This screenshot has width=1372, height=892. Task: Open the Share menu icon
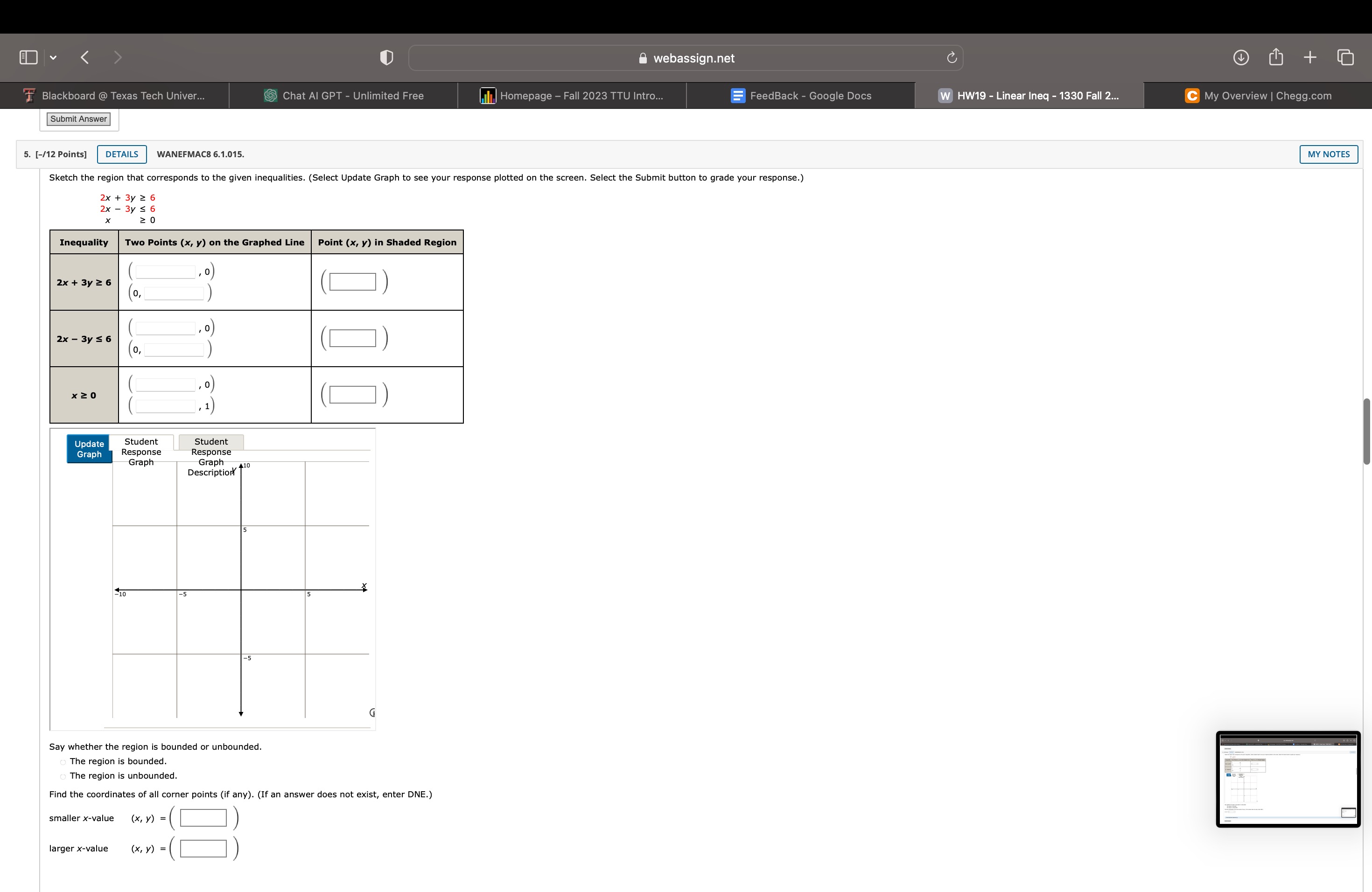tap(1276, 57)
